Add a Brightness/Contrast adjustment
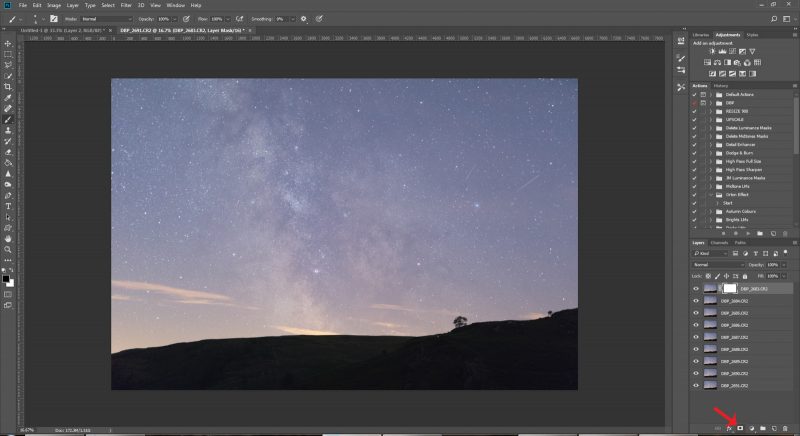This screenshot has width=800, height=436. [712, 52]
